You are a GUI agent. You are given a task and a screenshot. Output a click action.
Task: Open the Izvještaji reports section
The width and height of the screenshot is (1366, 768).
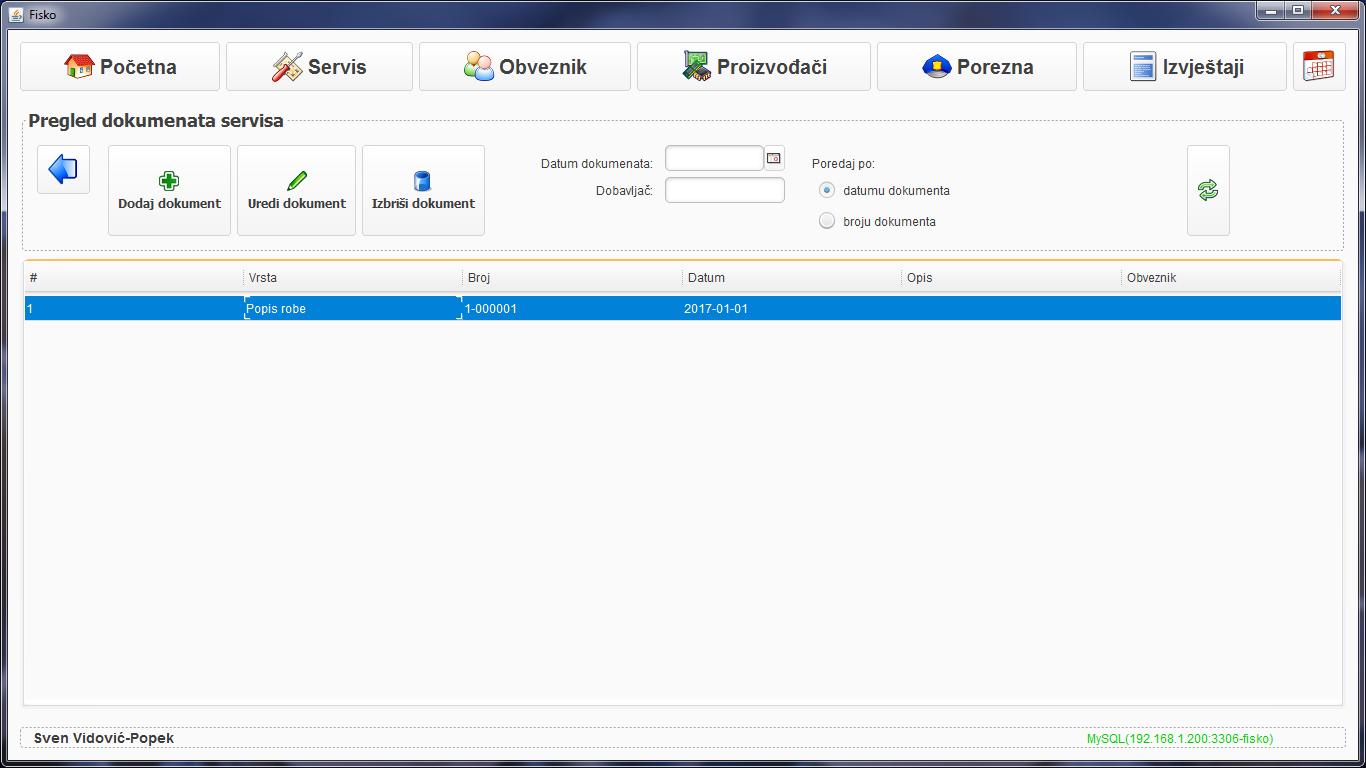point(1185,67)
